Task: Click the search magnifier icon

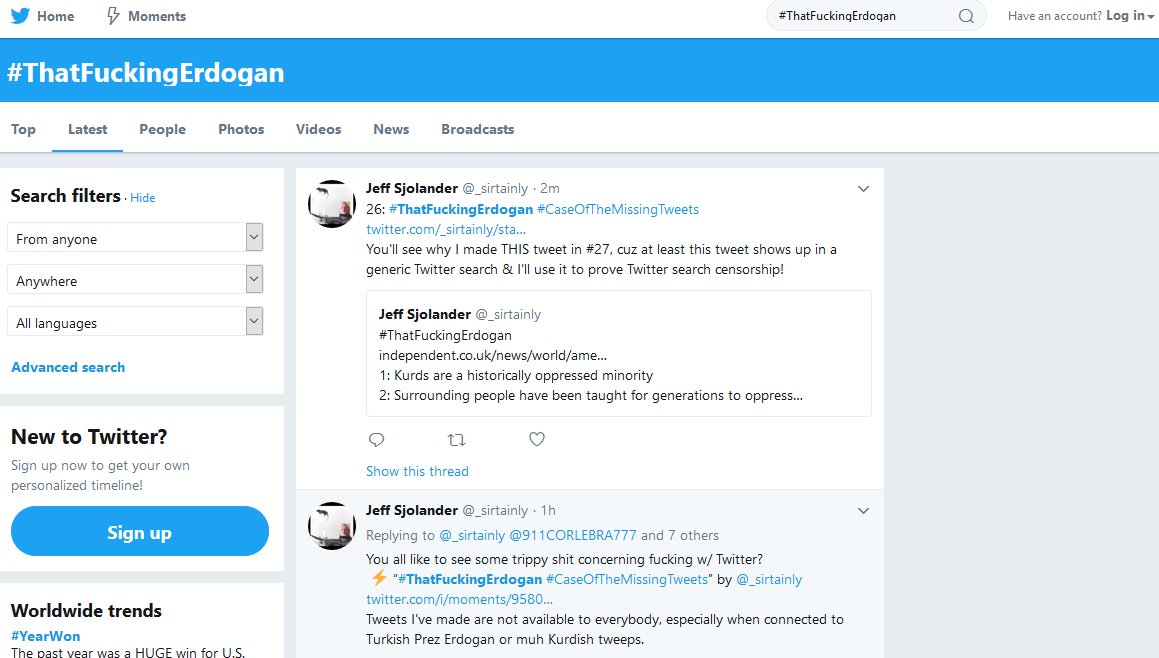Action: (966, 16)
